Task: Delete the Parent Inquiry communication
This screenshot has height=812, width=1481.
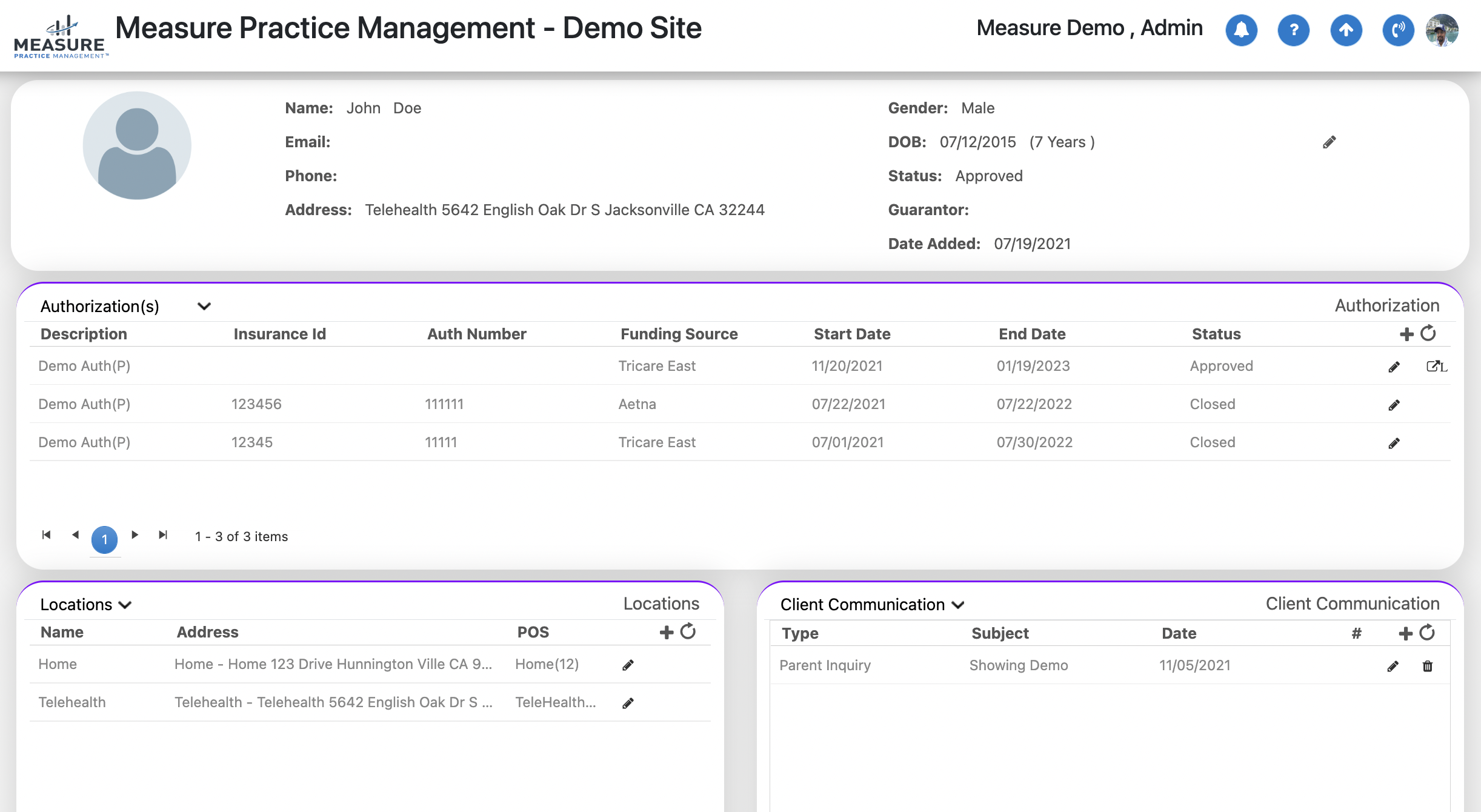Action: point(1428,666)
